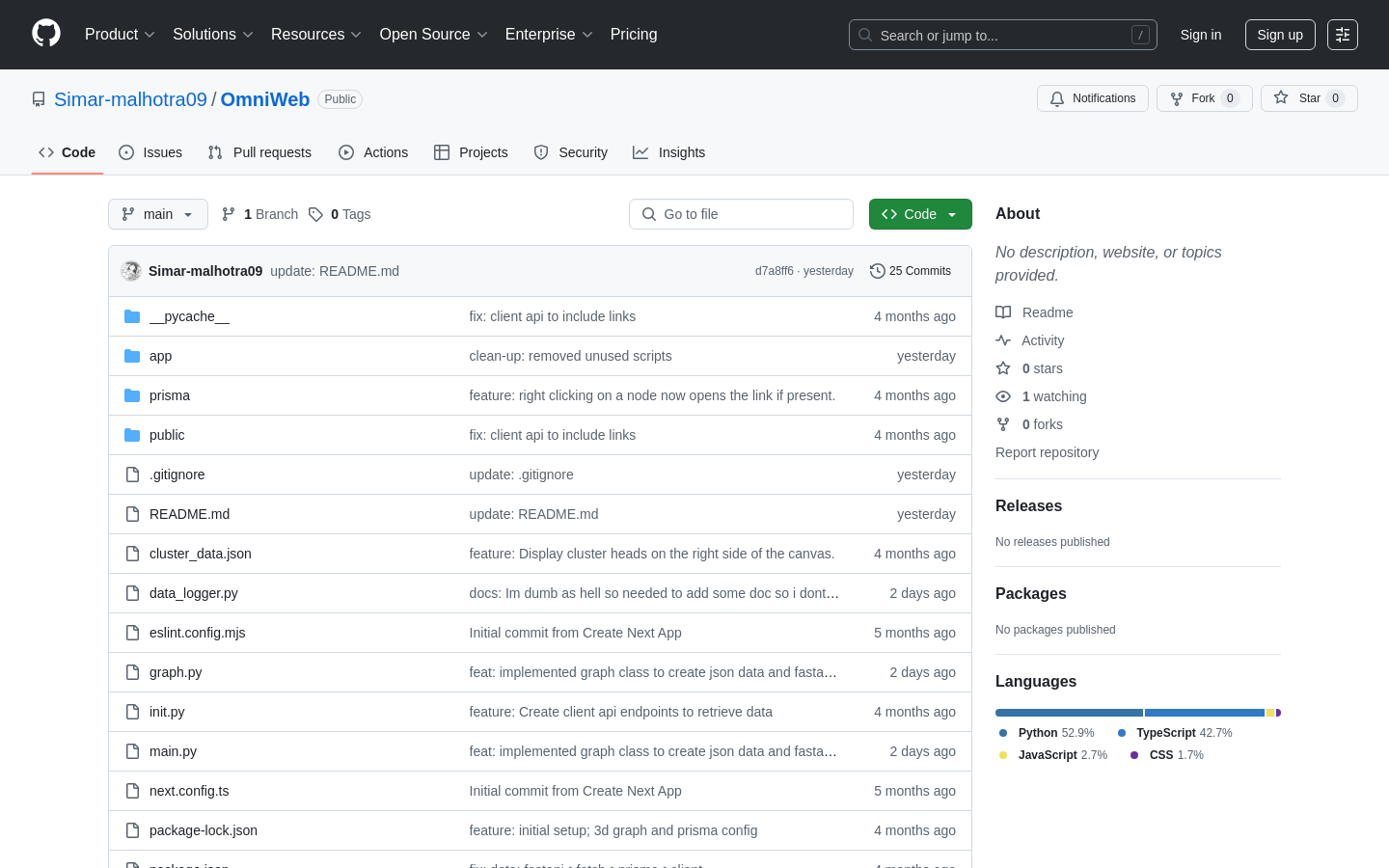Click the Sign in link
Image resolution: width=1389 pixels, height=868 pixels.
tap(1201, 35)
